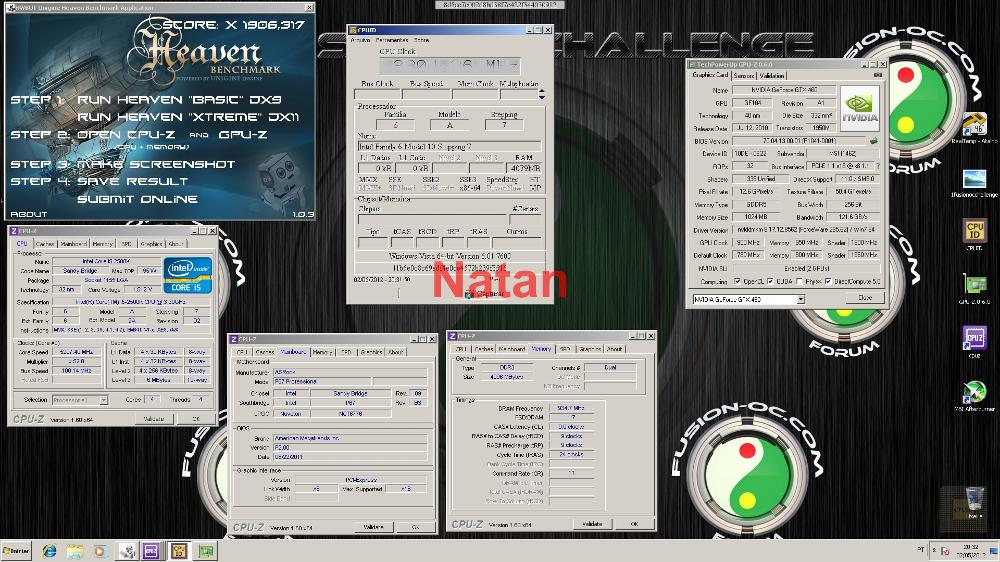Open the purple CPU-Z desktop shortcut
The width and height of the screenshot is (1000, 562).
pos(974,341)
